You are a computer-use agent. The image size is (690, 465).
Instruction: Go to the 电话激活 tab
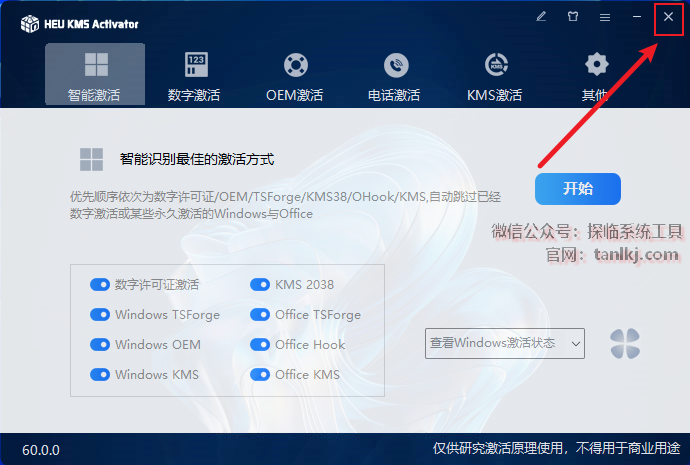click(x=395, y=77)
